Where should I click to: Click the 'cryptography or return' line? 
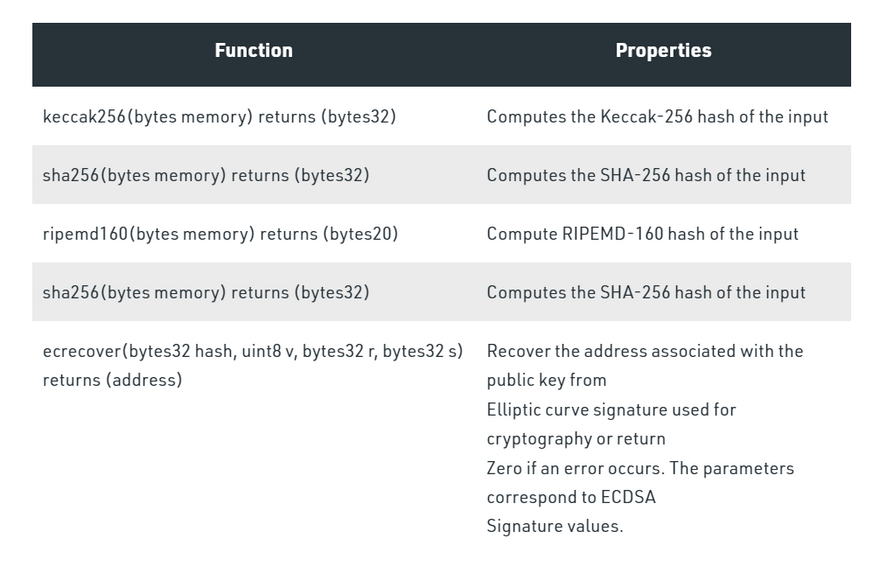tap(576, 439)
